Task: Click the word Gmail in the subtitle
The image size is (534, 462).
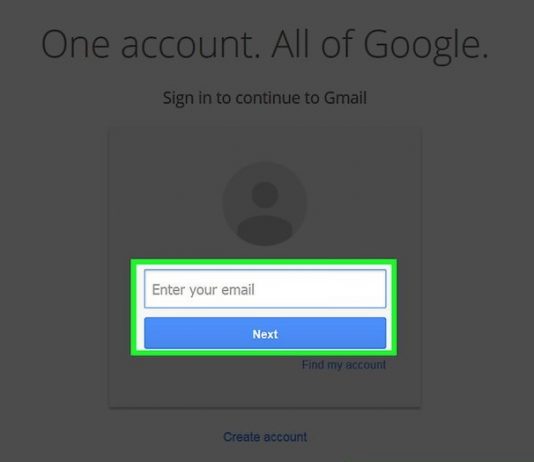Action: [345, 98]
